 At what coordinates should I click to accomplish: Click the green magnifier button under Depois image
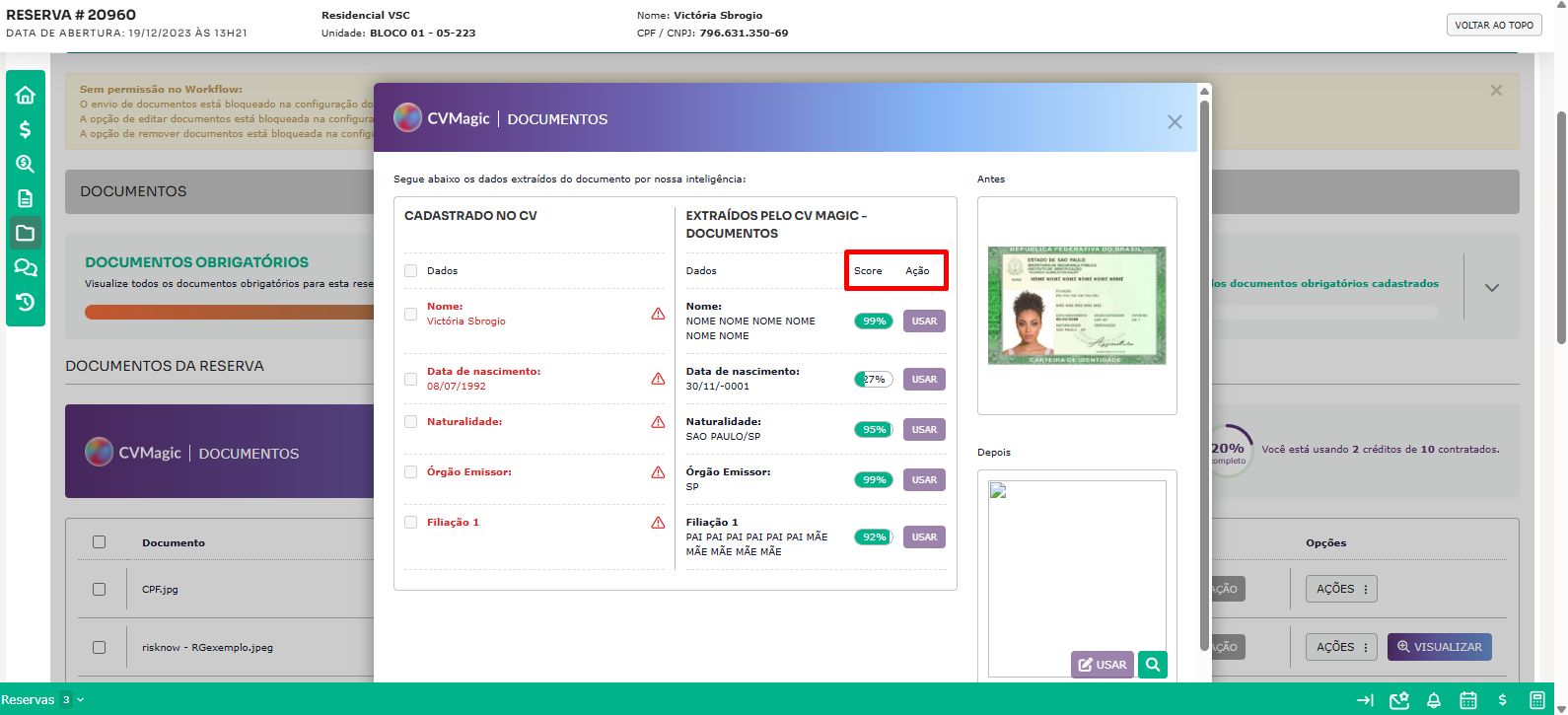coord(1153,665)
